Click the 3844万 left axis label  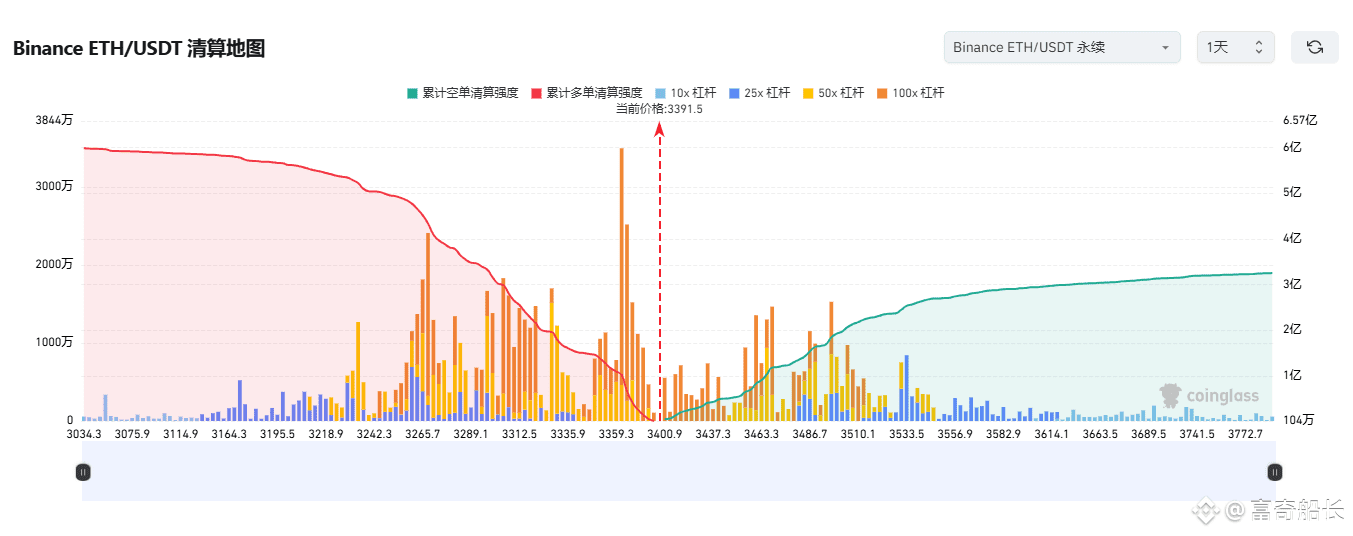coord(55,120)
